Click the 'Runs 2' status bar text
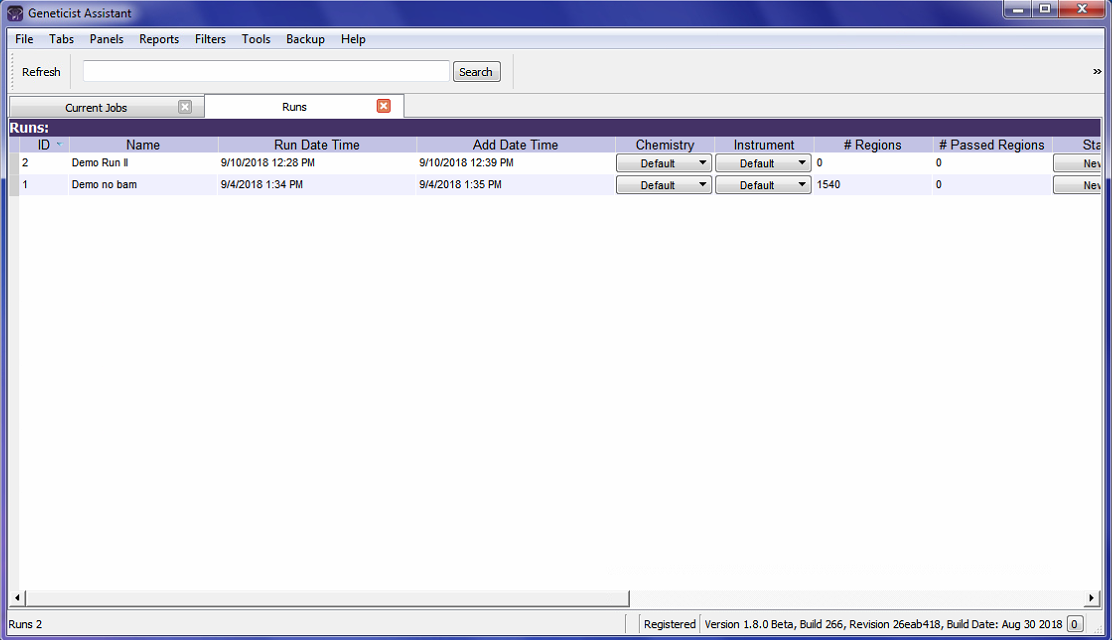Screen dimensions: 1112x640 [x=26, y=624]
